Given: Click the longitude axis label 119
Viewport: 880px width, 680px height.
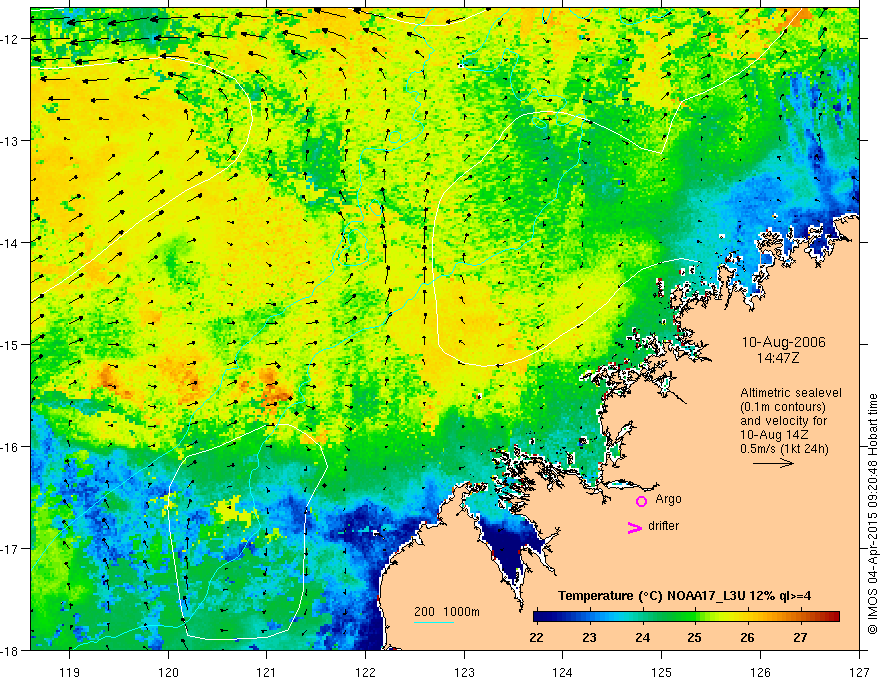Looking at the screenshot, I should coord(70,672).
